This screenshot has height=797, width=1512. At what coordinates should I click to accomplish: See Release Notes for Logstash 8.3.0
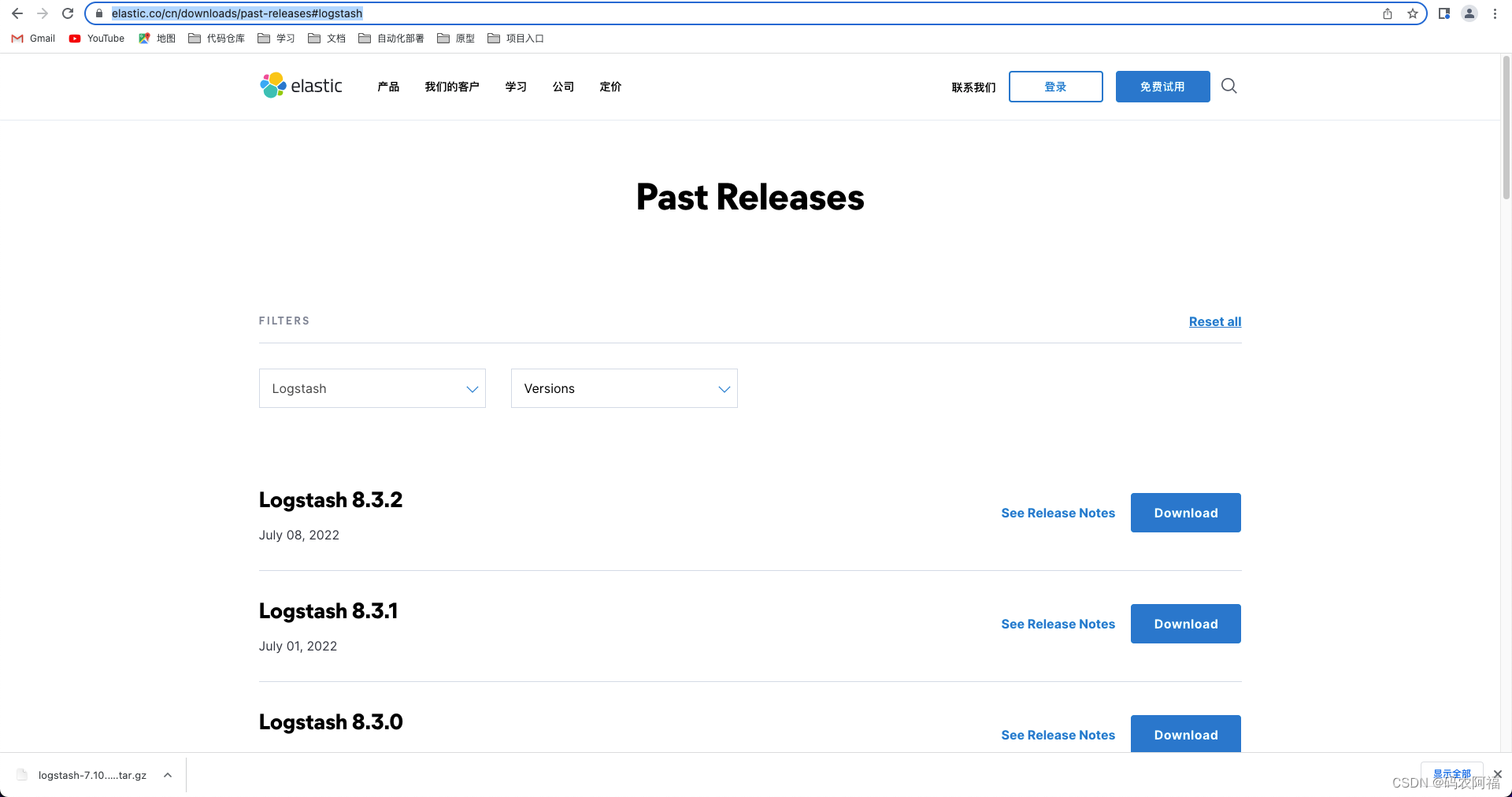tap(1058, 735)
